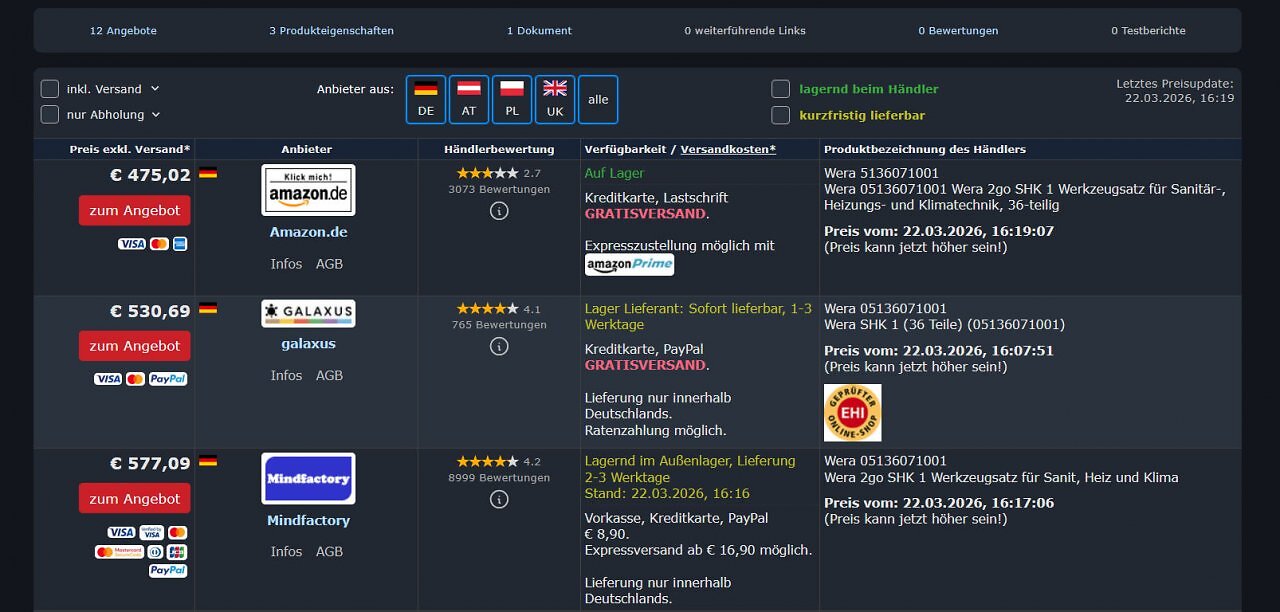Click the German flag beside the € 475,02 price
Screen dimensions: 1280x612
click(208, 173)
